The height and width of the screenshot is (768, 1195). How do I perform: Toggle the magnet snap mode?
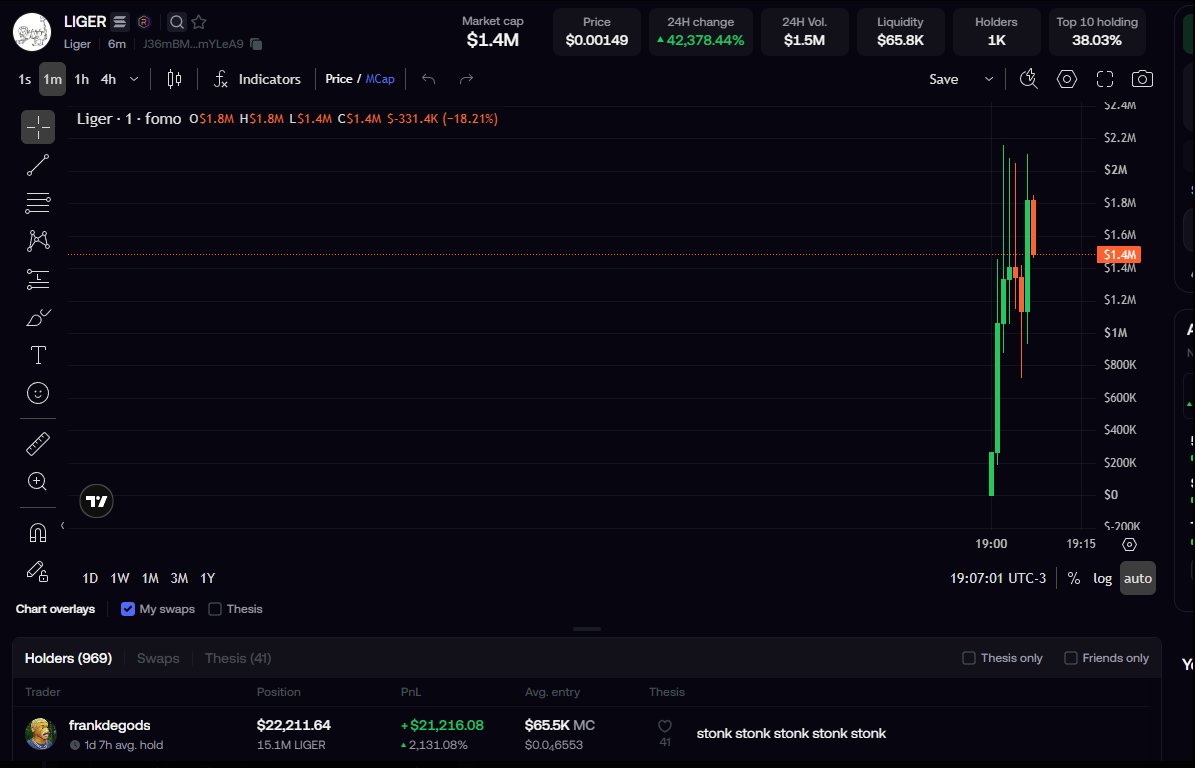[37, 533]
